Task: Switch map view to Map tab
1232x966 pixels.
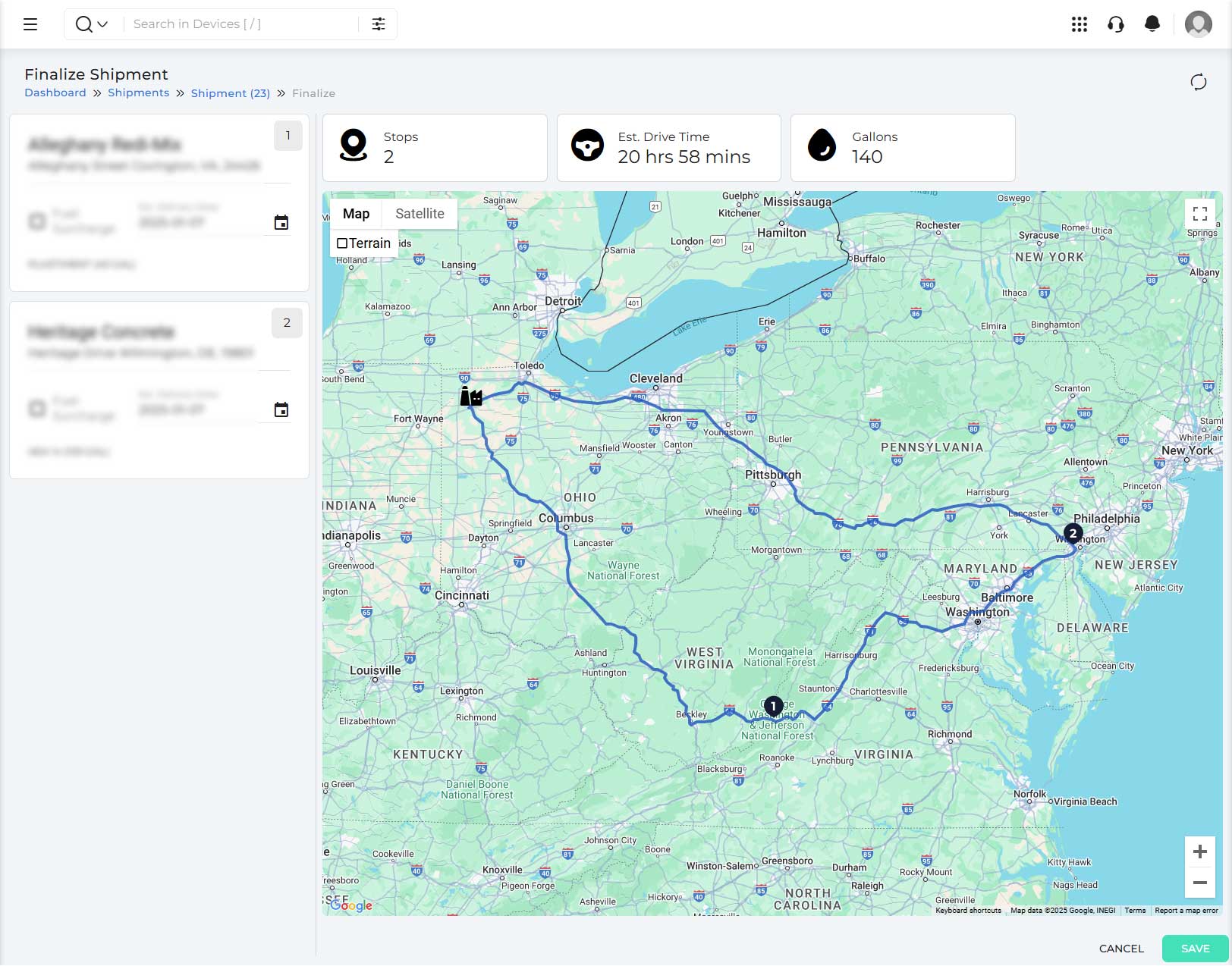Action: pos(356,214)
